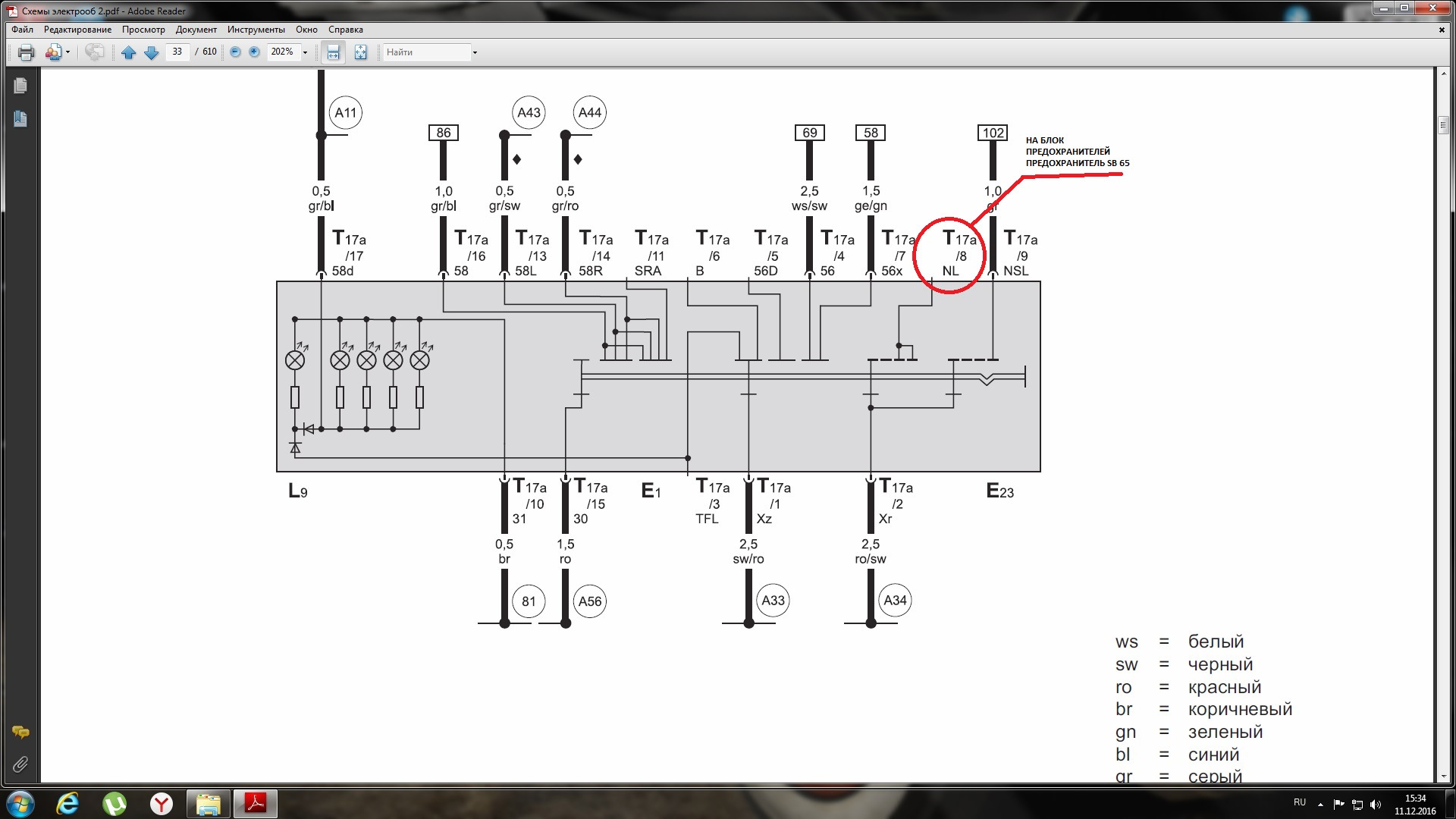This screenshot has width=1456, height=819.
Task: Toggle fit one full page mode
Action: (361, 52)
